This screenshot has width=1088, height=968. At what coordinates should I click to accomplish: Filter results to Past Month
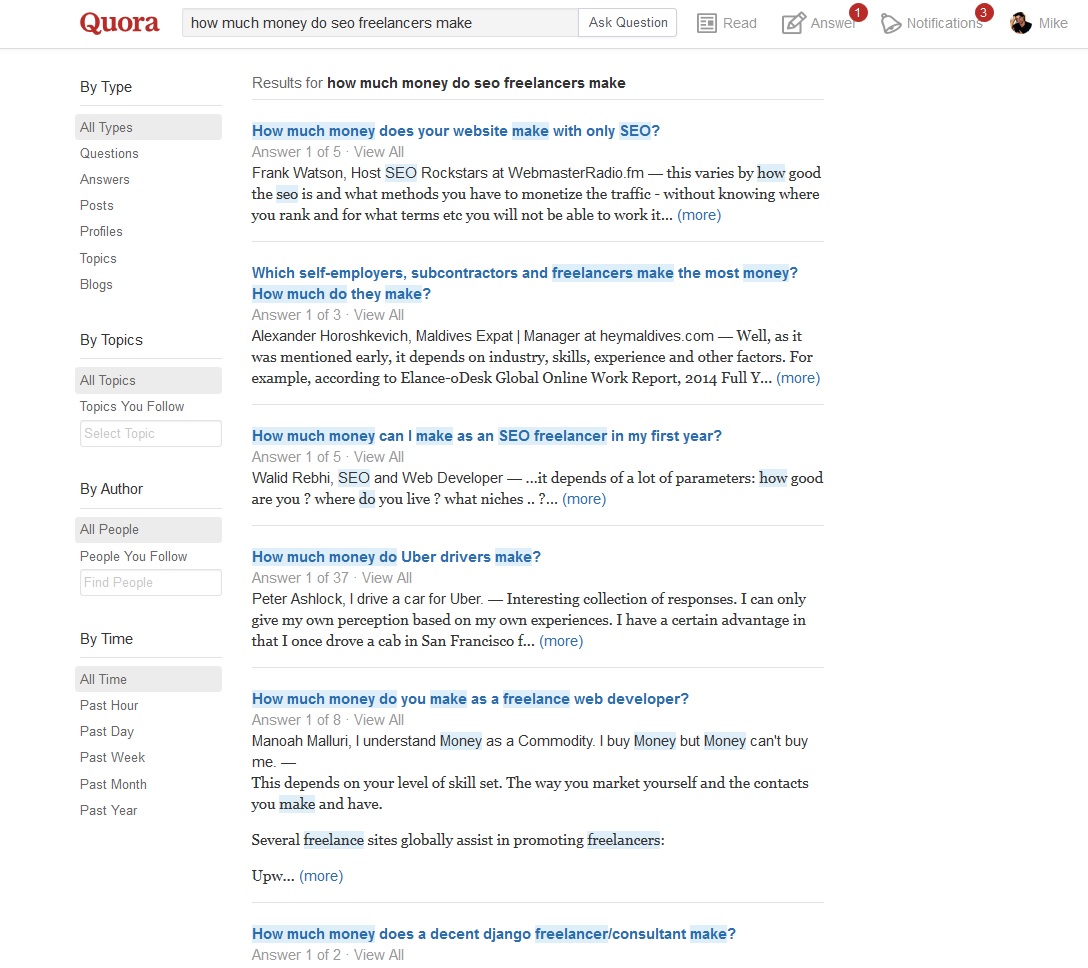[x=113, y=785]
